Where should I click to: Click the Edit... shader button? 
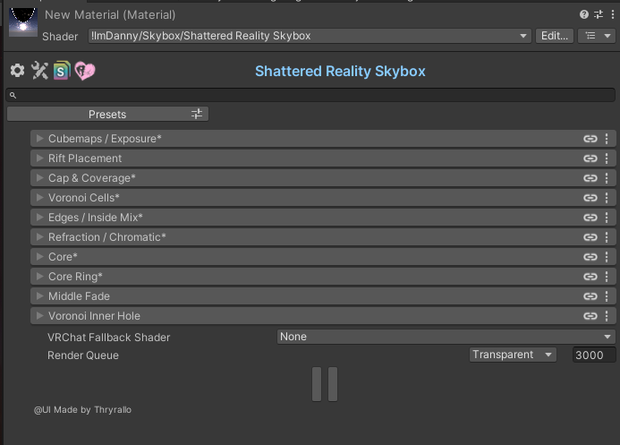(554, 36)
